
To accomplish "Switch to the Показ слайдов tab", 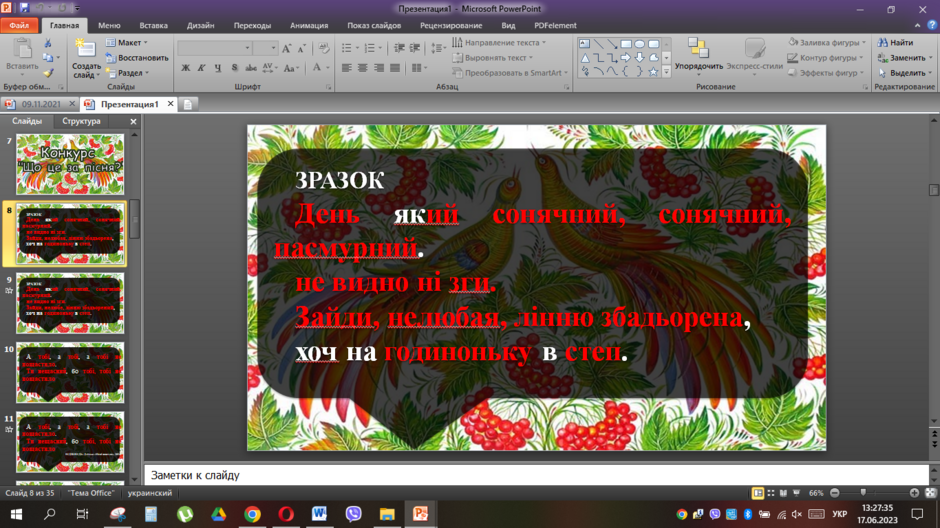I will (374, 25).
